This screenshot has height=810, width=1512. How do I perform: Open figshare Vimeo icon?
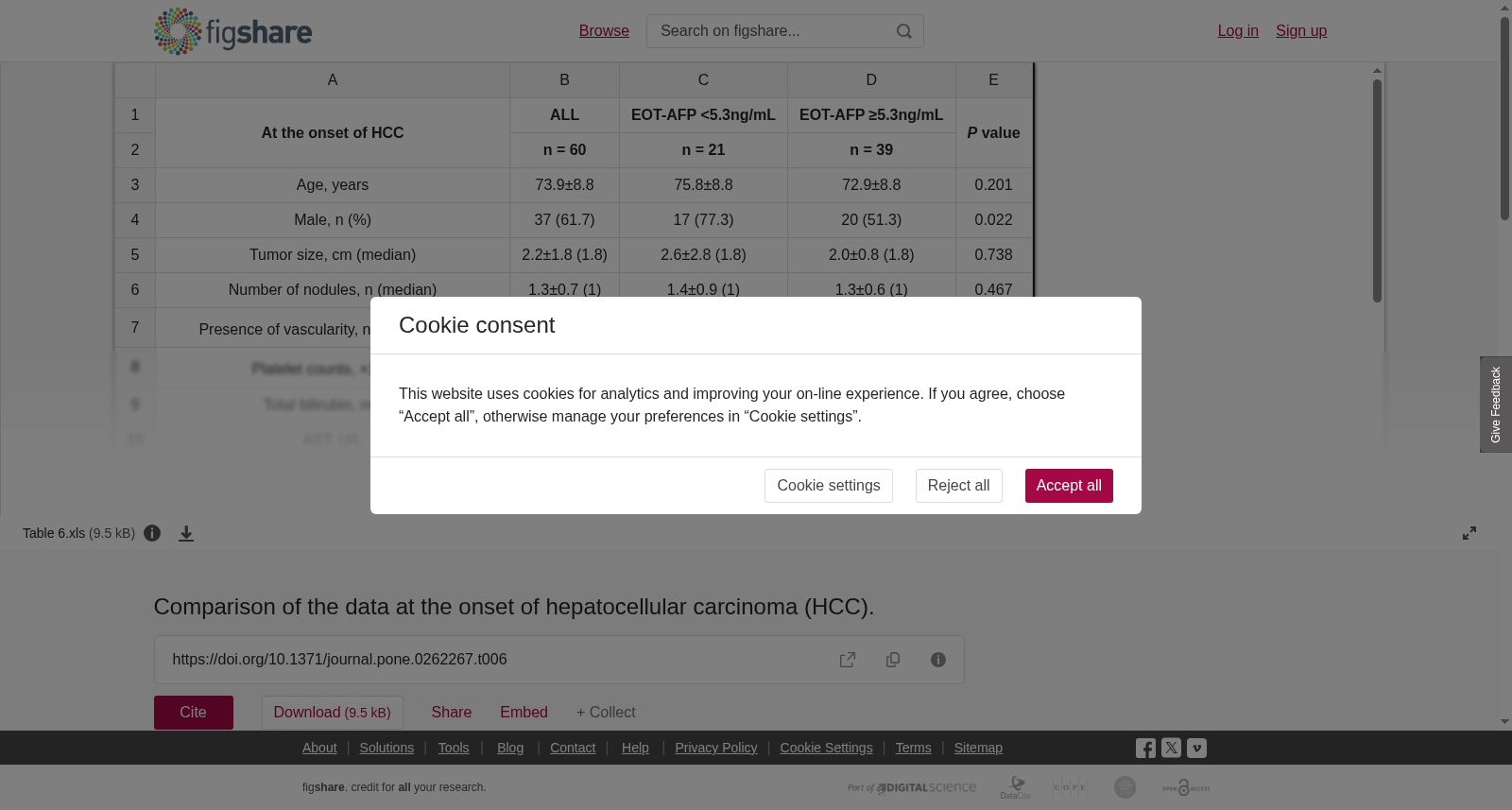coord(1196,748)
